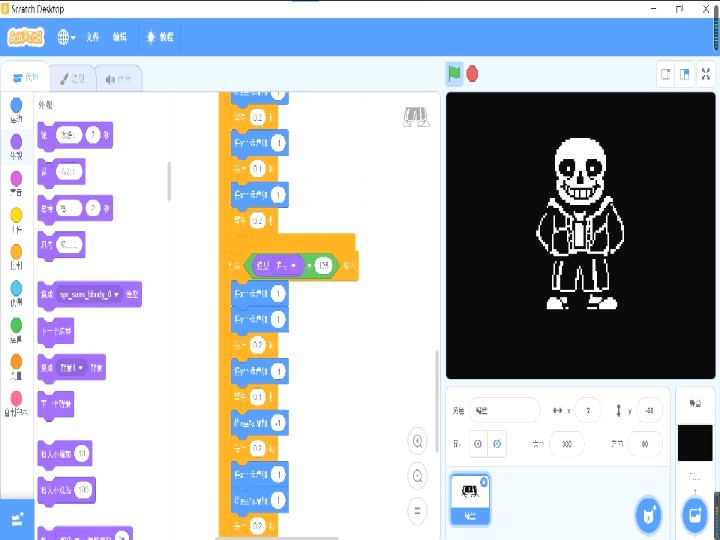Reset workspace zoom with equals icon

pyautogui.click(x=418, y=510)
